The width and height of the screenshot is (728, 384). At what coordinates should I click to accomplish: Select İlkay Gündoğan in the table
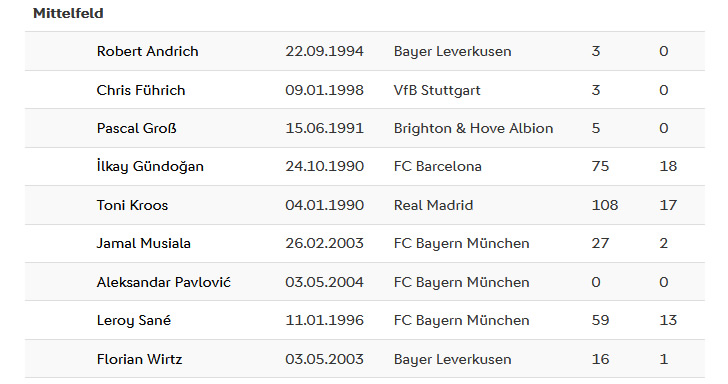click(150, 166)
